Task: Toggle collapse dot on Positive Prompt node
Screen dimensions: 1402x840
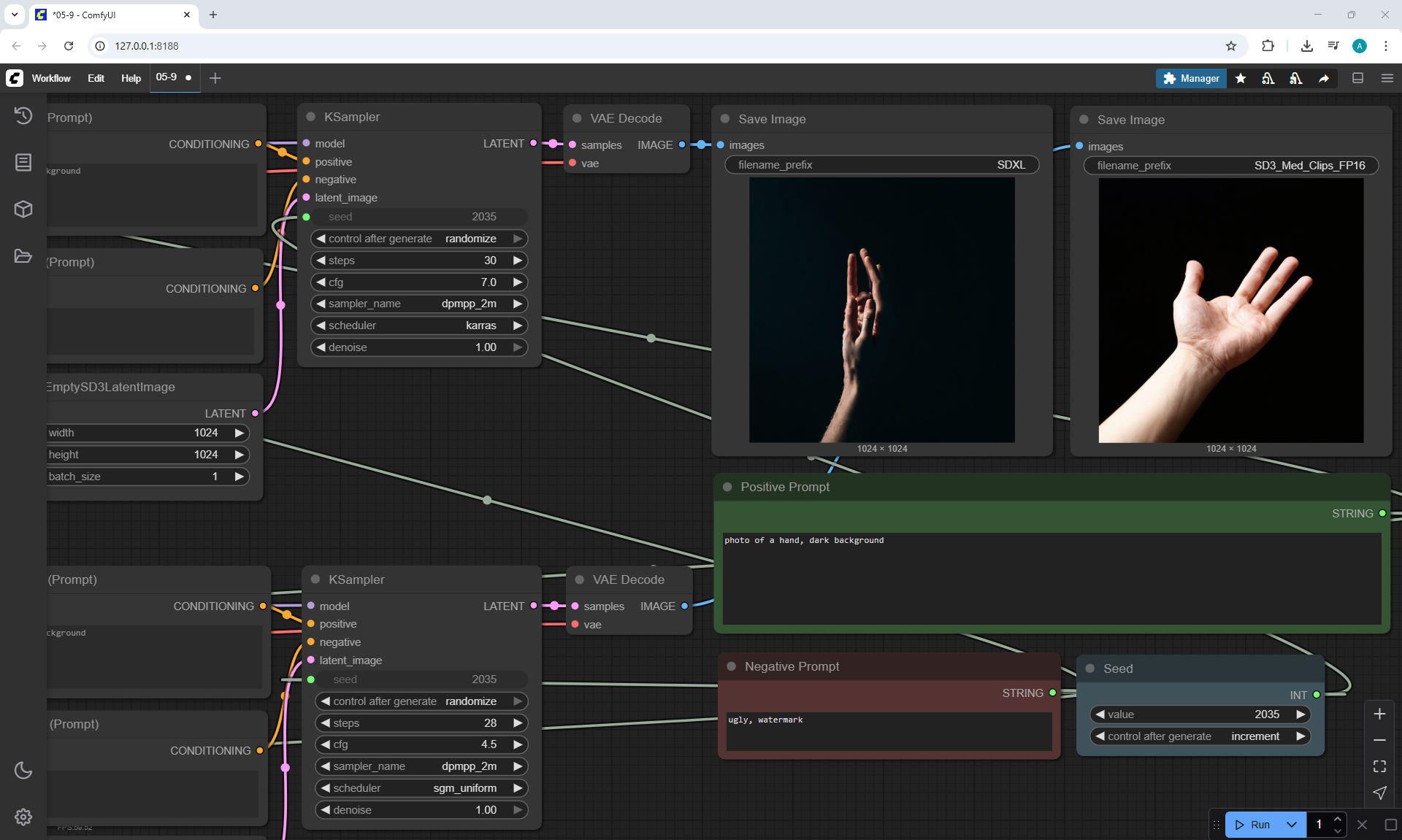Action: click(727, 487)
